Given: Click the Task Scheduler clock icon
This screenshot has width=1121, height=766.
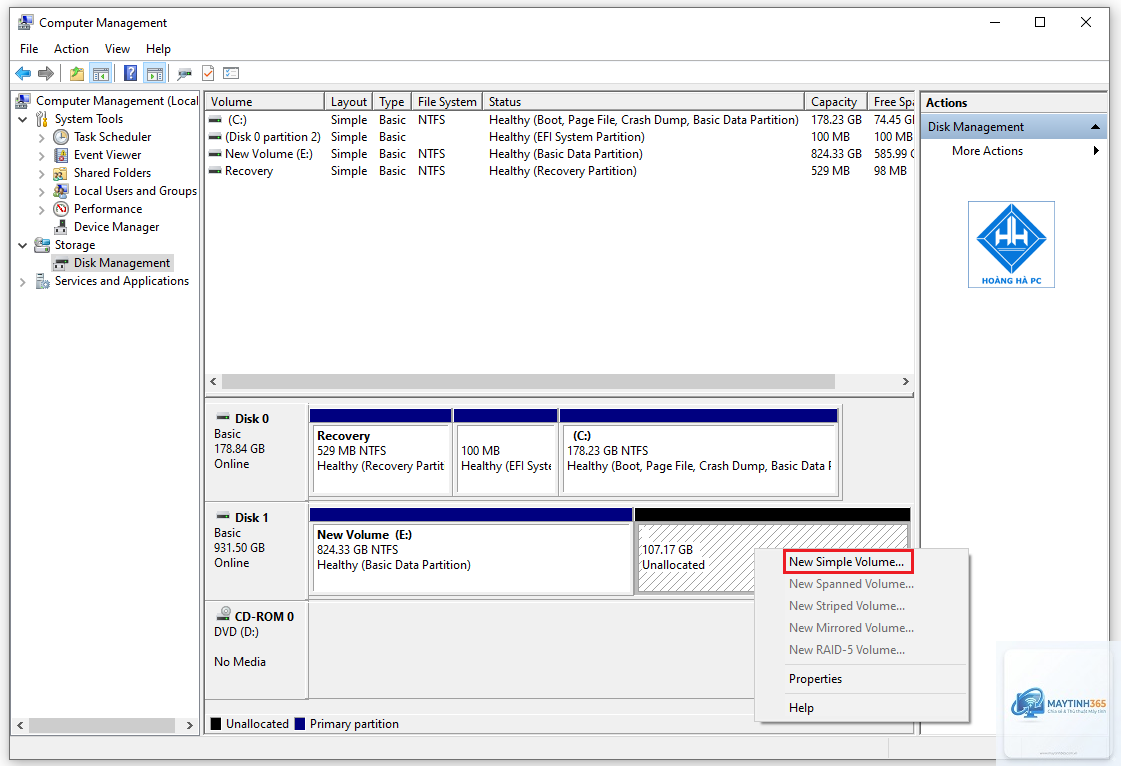Looking at the screenshot, I should click(x=61, y=137).
